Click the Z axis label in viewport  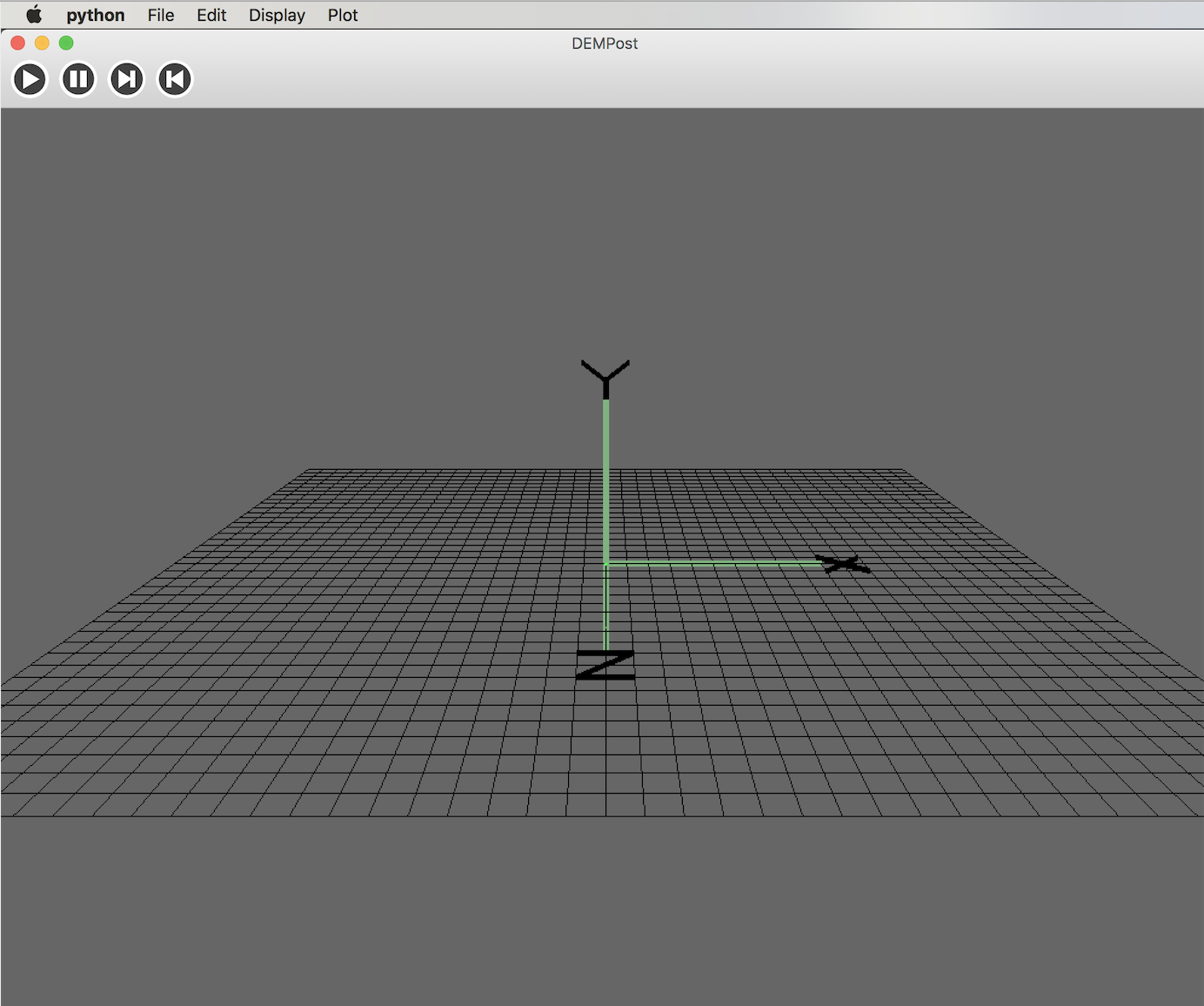point(605,665)
